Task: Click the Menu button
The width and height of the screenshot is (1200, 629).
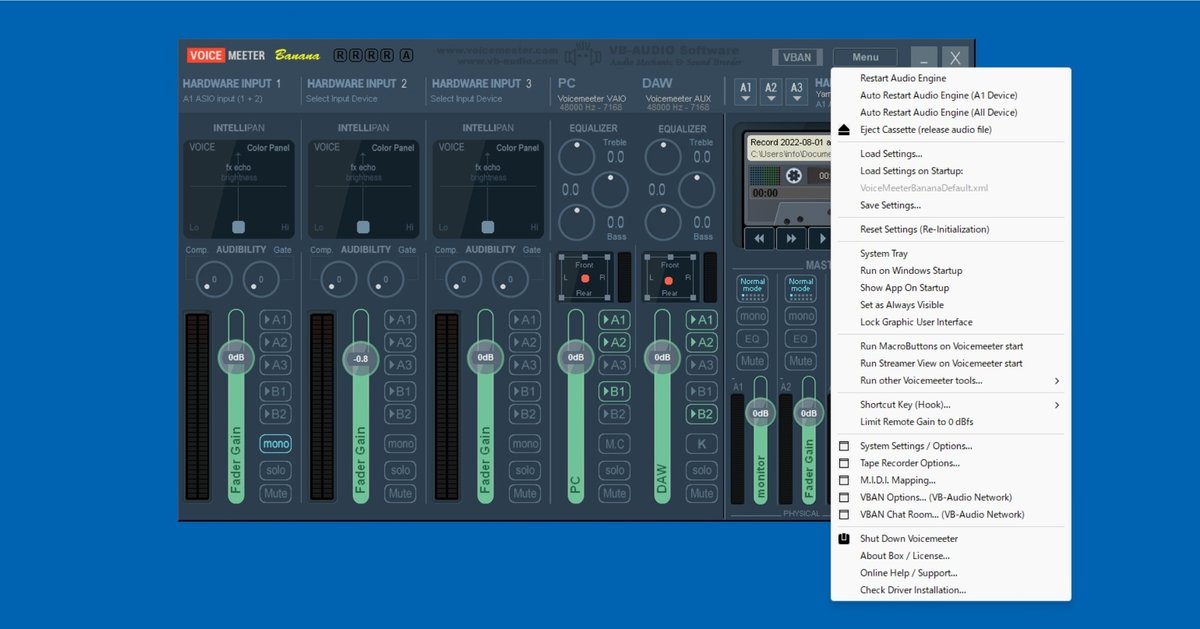Action: coord(865,58)
